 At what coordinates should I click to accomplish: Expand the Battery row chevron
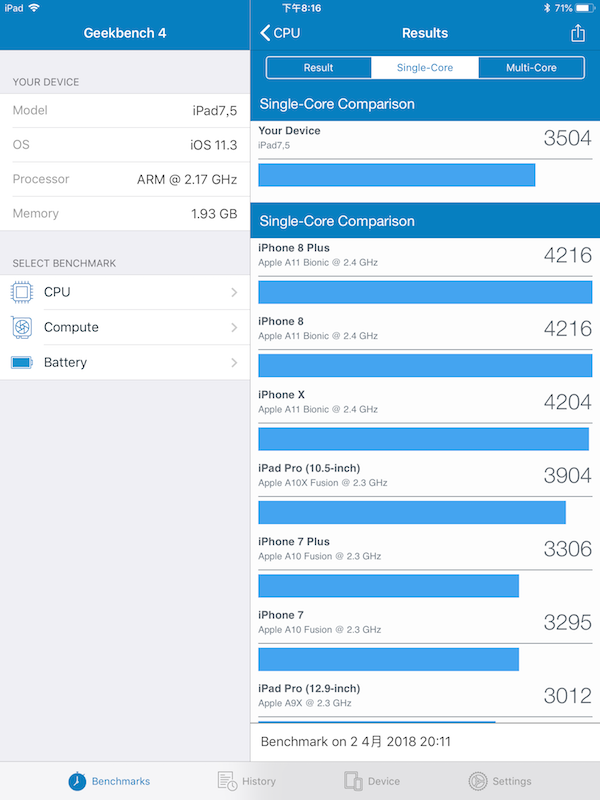coord(234,362)
